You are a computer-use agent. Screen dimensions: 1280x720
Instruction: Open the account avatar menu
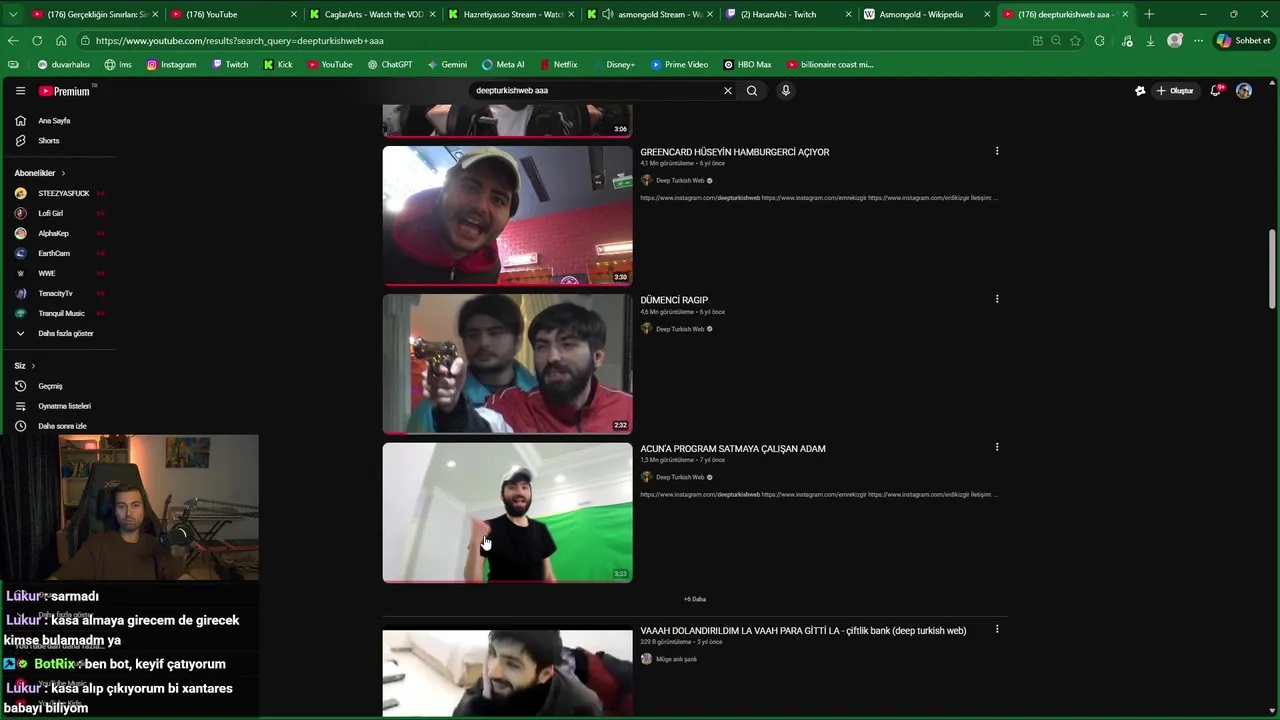(1244, 91)
